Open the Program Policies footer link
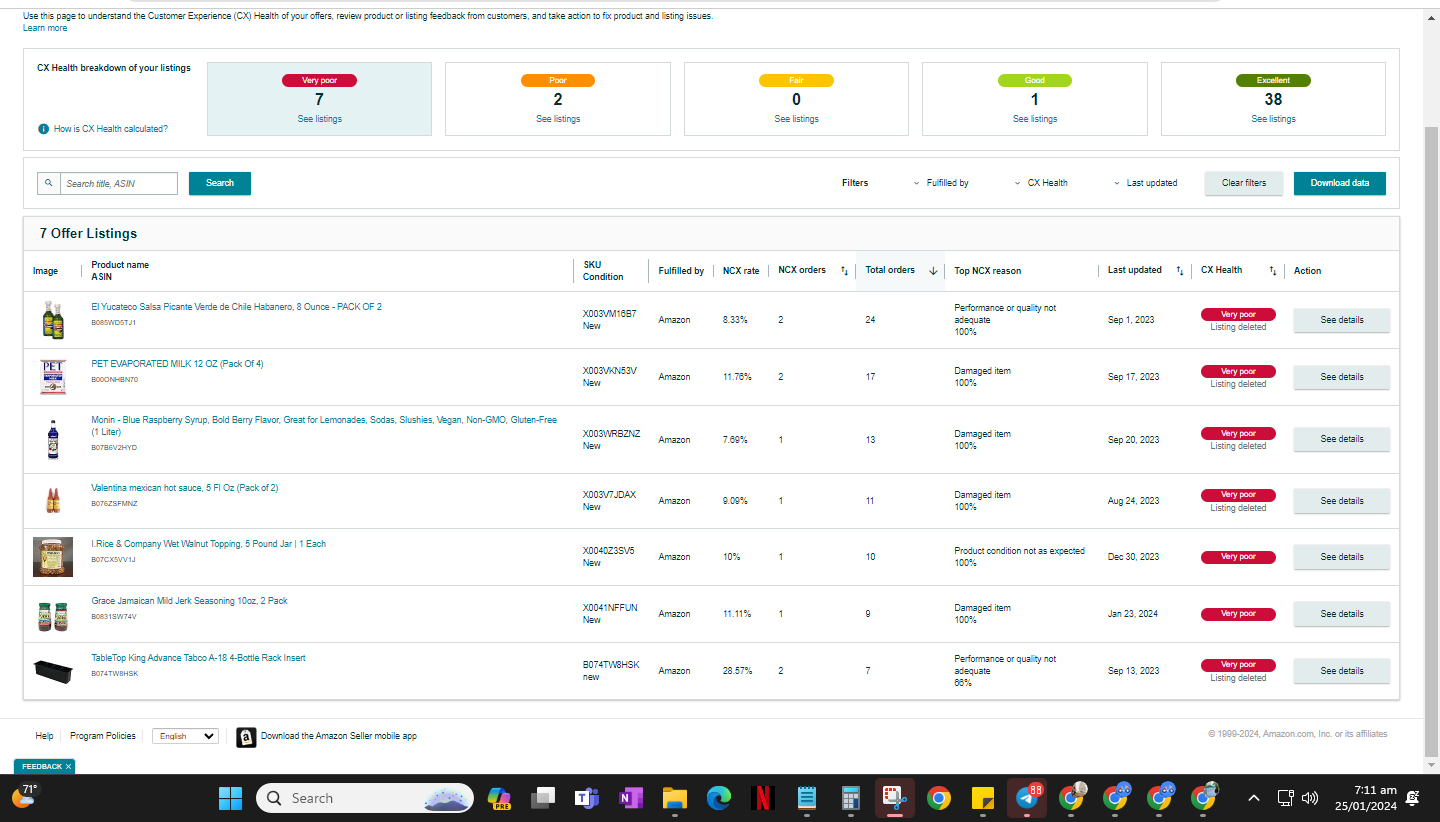 103,736
